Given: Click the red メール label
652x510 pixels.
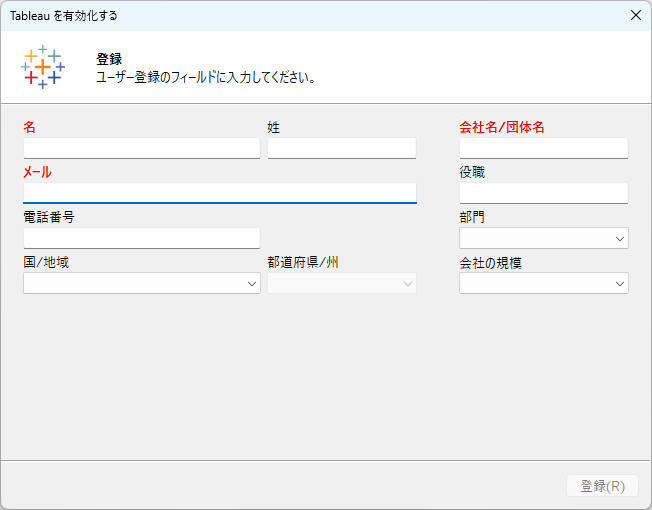Looking at the screenshot, I should [x=37, y=172].
